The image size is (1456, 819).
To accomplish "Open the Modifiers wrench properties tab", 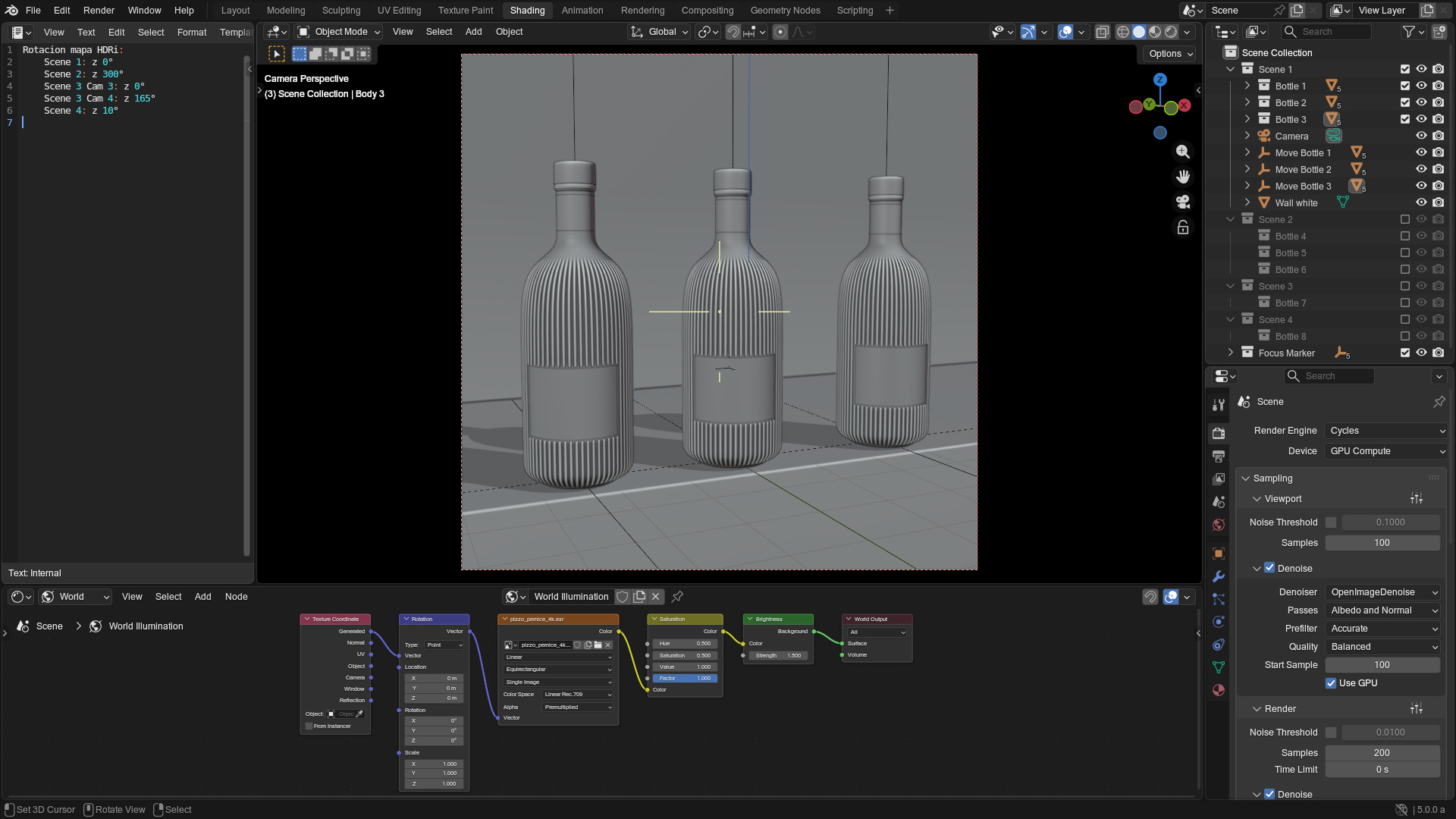I will pyautogui.click(x=1219, y=576).
